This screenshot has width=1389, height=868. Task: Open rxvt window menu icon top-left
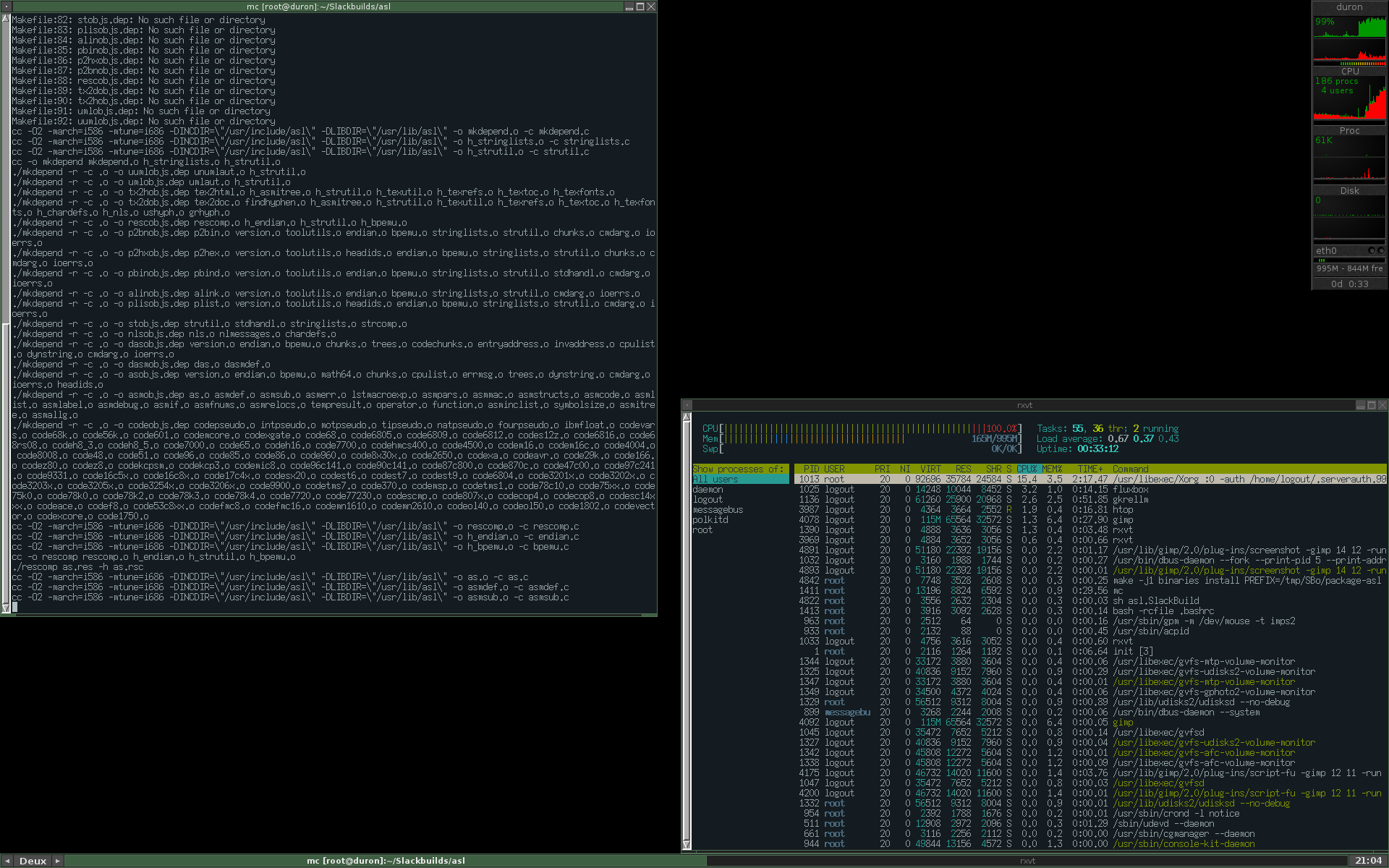[x=687, y=406]
